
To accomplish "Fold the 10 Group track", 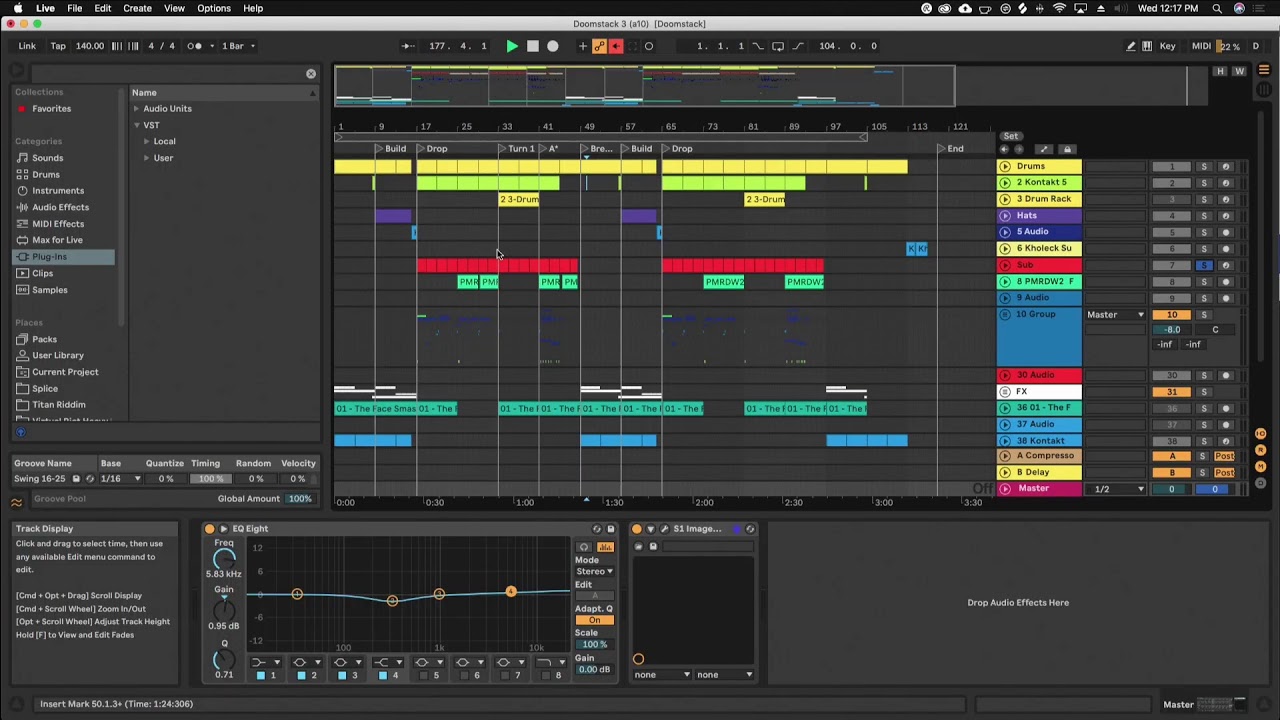I will [1005, 314].
